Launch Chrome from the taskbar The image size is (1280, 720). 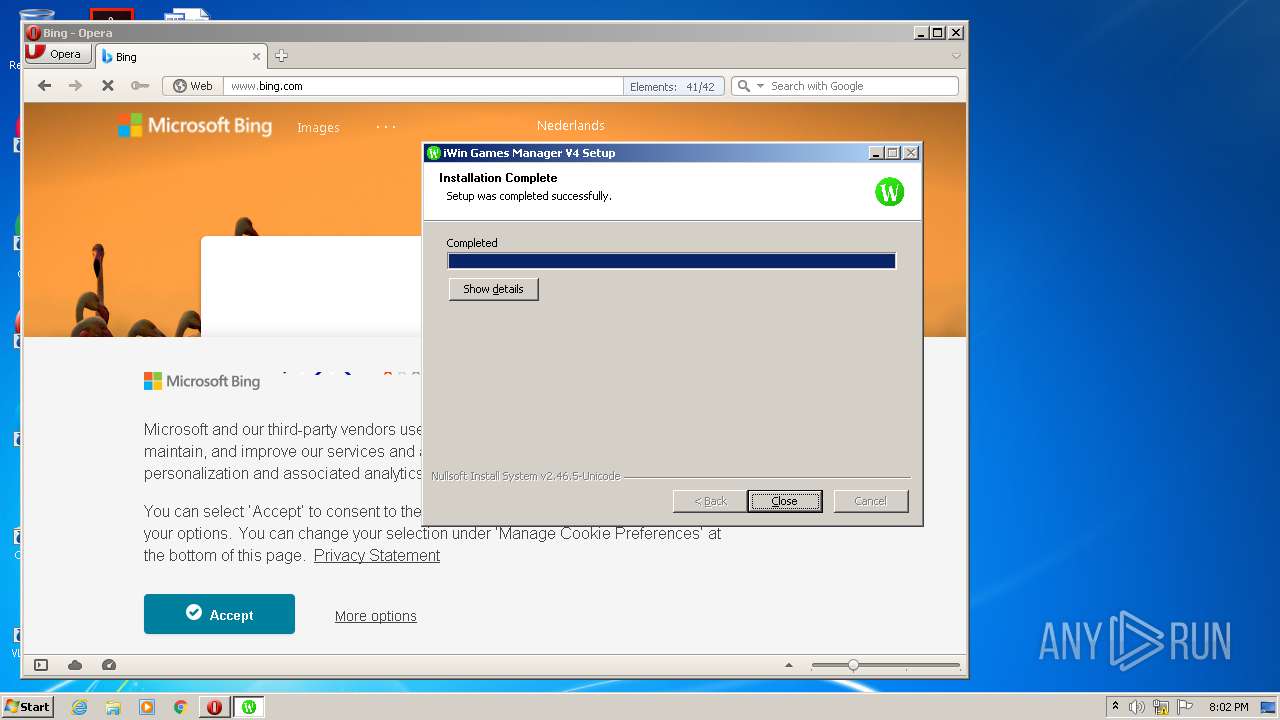click(180, 707)
